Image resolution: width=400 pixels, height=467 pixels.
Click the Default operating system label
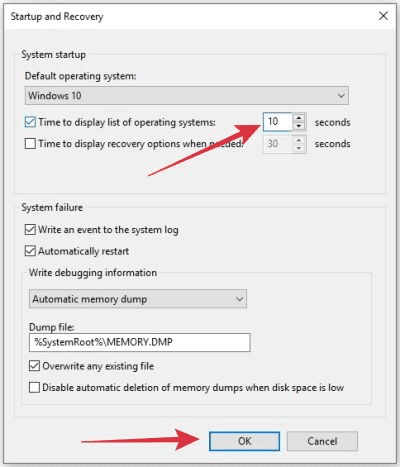(x=81, y=76)
